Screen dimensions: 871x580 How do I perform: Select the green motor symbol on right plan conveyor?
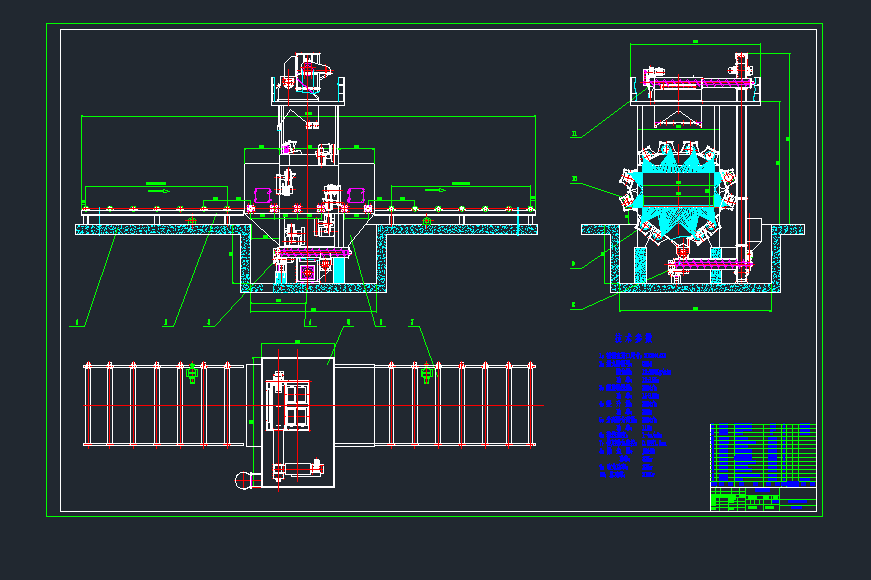coord(427,374)
